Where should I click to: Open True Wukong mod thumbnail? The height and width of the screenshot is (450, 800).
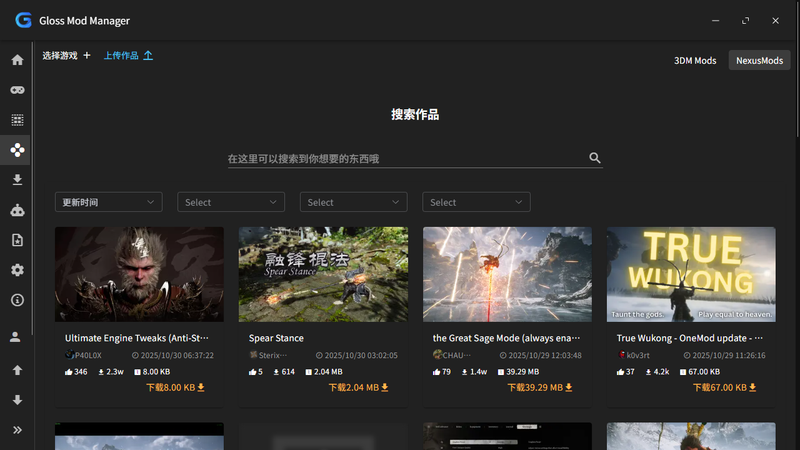click(691, 274)
